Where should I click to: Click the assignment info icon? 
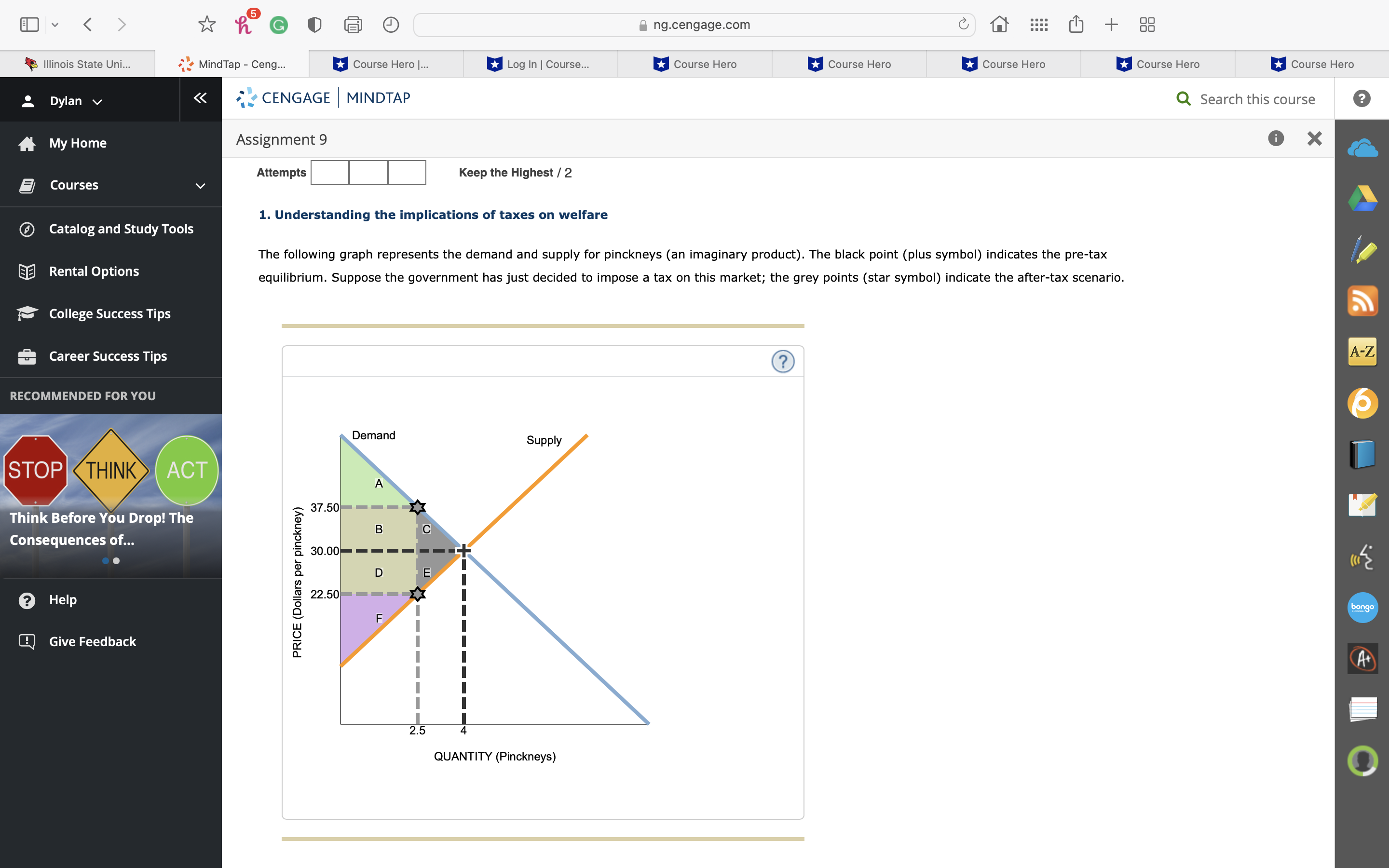[x=1275, y=138]
